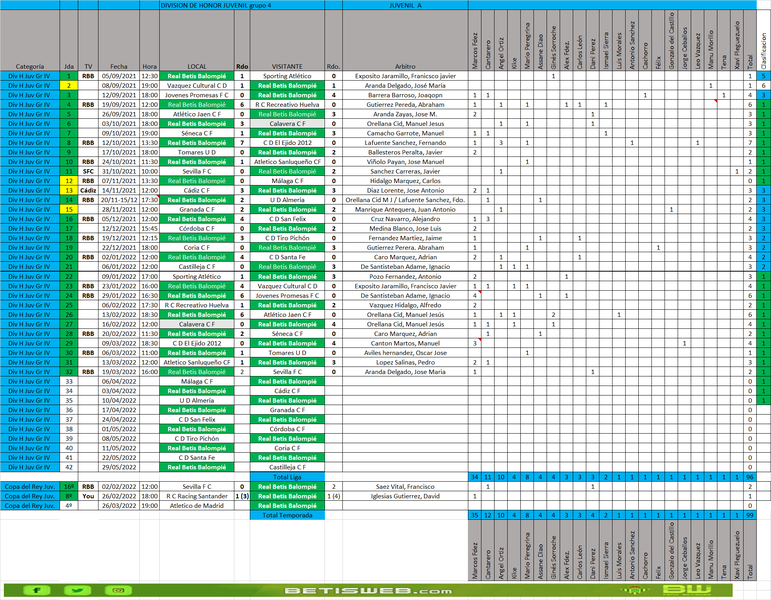Select referee 'Aranda Zayas, Jose M.'
This screenshot has height=600, width=771.
[405, 114]
